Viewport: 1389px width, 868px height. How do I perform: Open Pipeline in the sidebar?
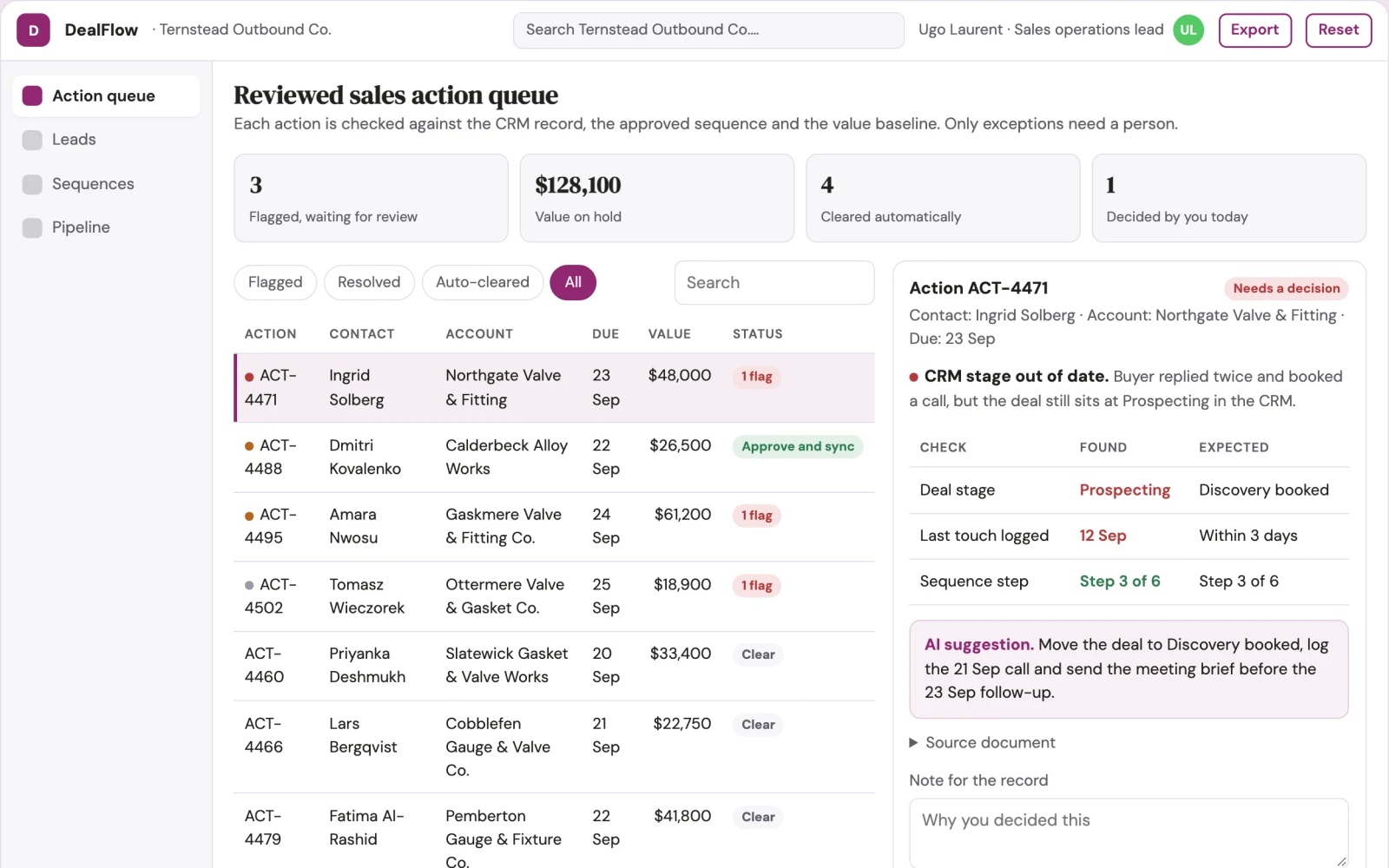click(106, 227)
